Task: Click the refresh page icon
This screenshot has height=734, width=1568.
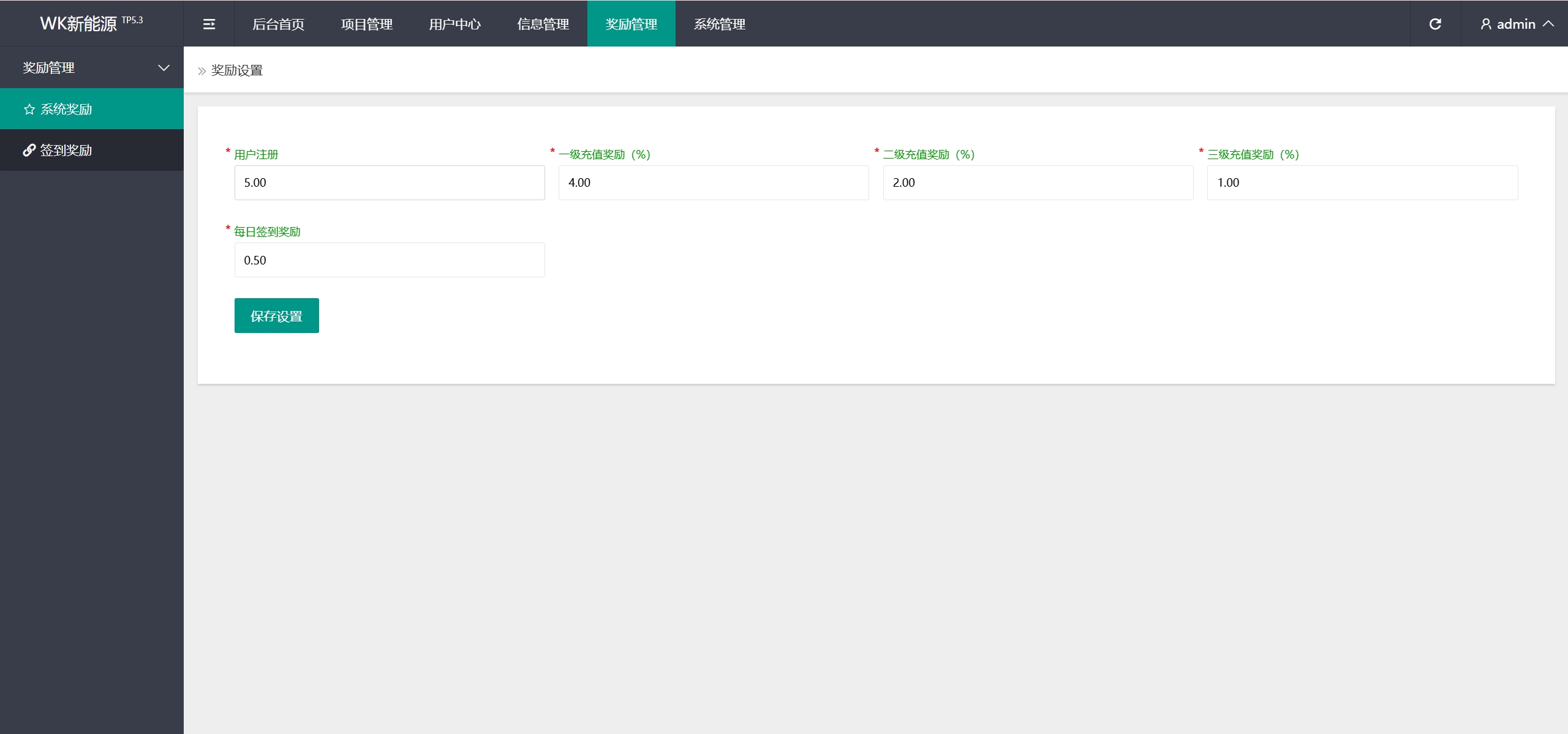Action: [1435, 24]
